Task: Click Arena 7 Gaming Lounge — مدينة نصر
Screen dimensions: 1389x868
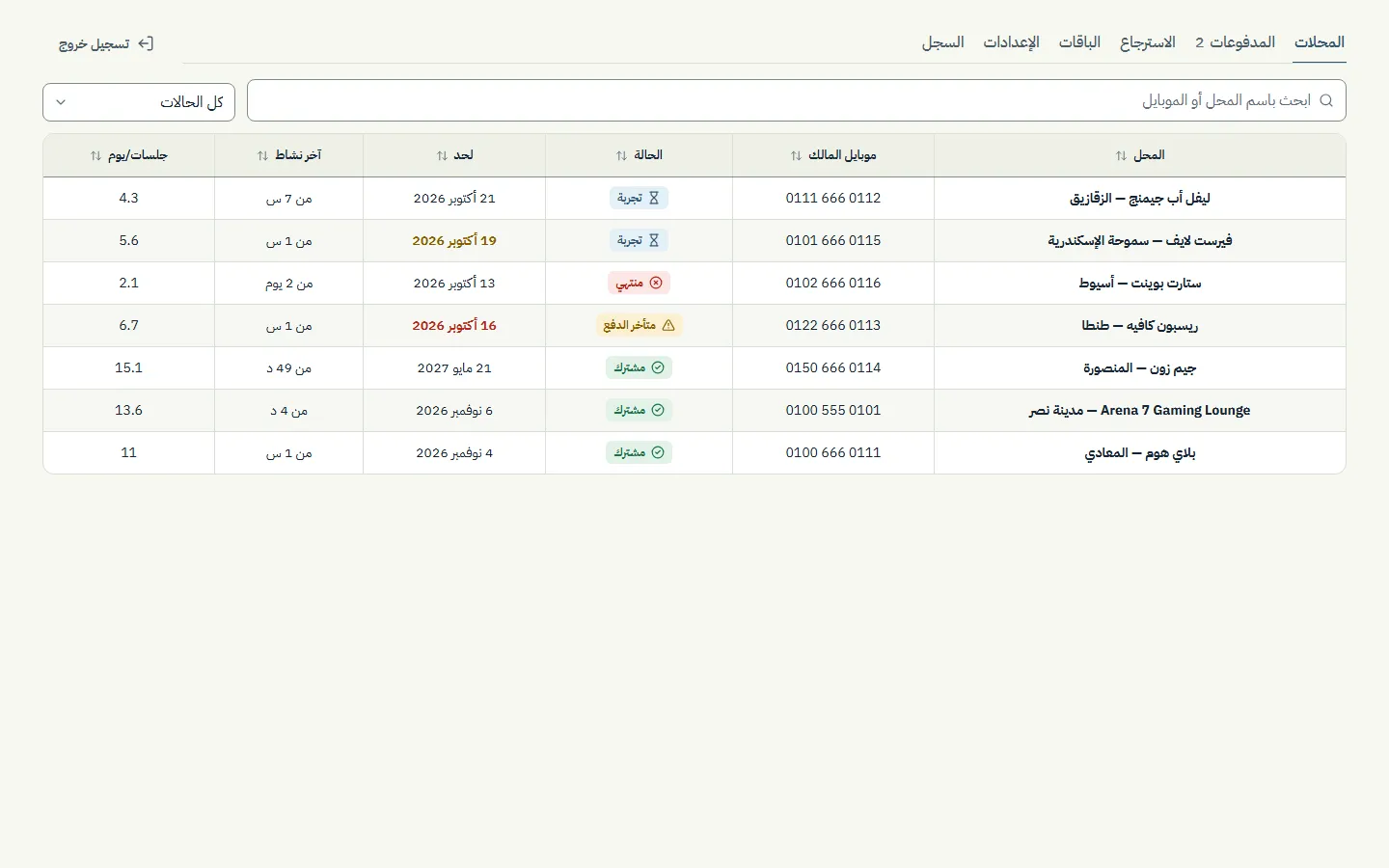Action: coord(1140,410)
